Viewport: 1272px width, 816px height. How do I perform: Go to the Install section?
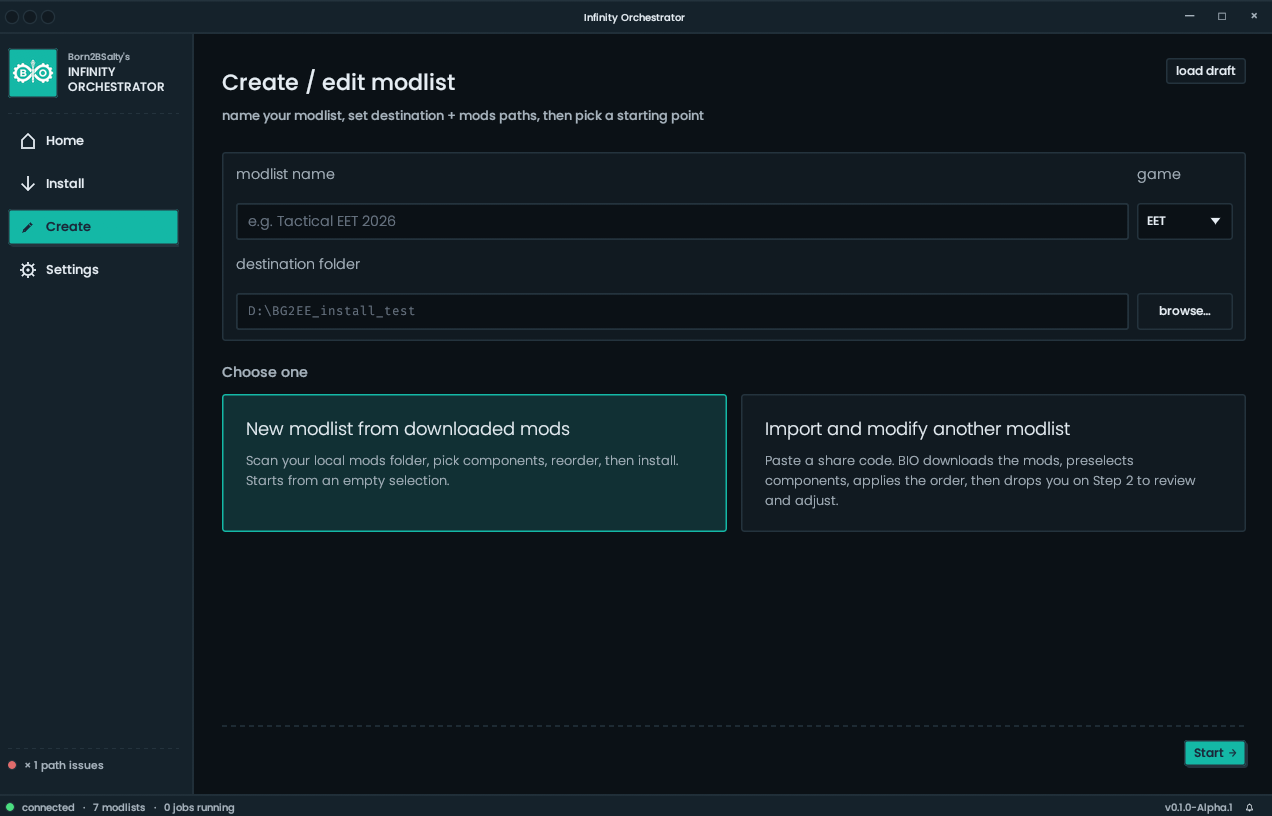tap(93, 184)
